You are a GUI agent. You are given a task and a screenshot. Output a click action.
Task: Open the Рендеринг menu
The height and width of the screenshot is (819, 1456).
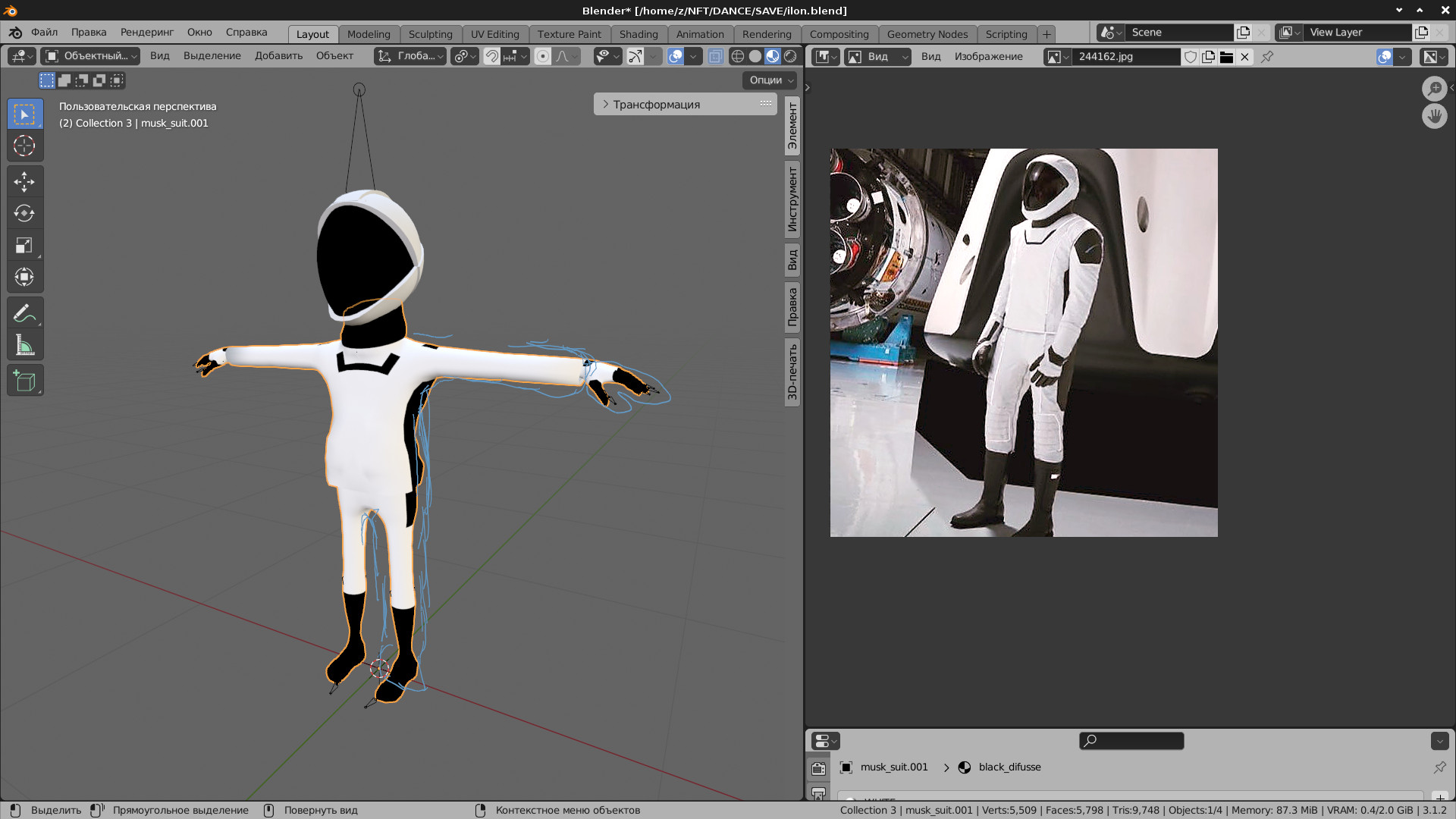tap(147, 33)
